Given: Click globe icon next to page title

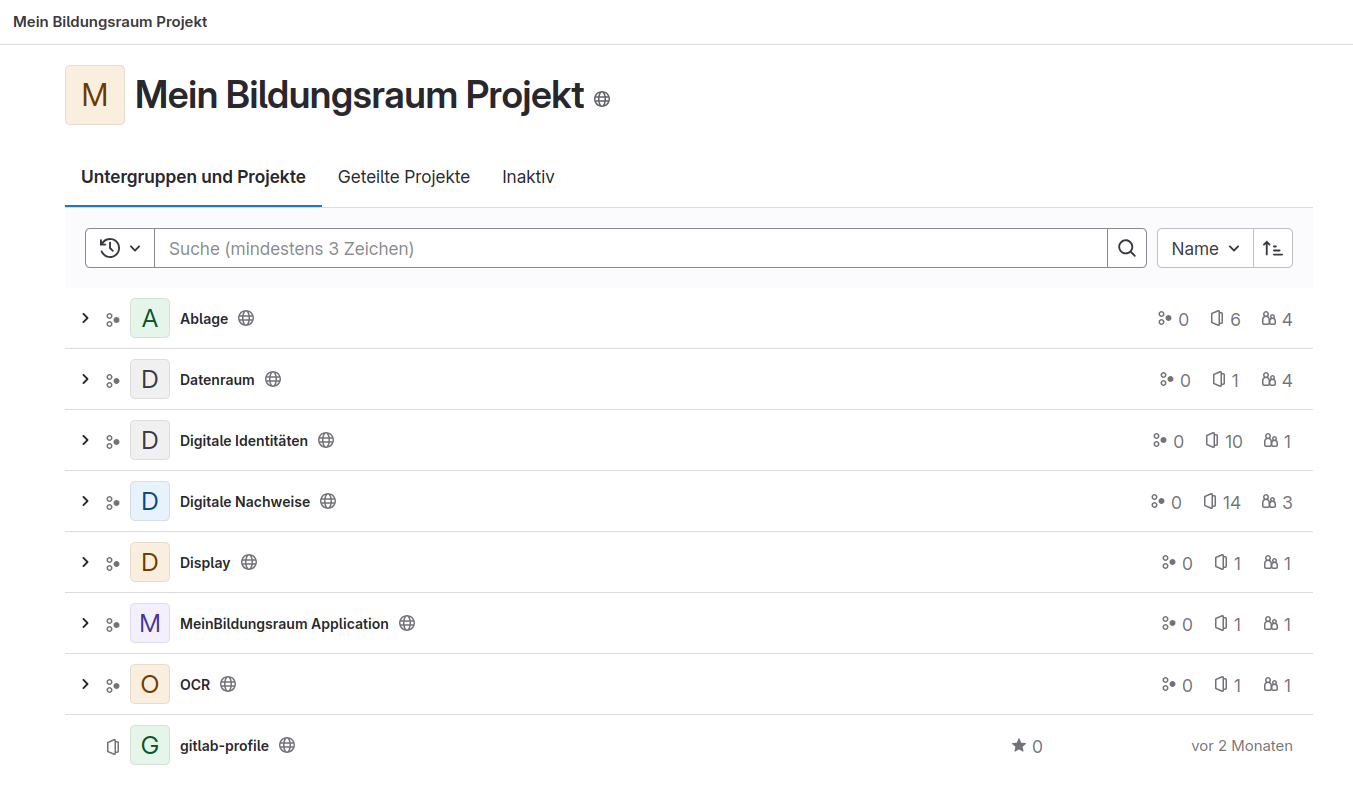Looking at the screenshot, I should click(x=602, y=99).
